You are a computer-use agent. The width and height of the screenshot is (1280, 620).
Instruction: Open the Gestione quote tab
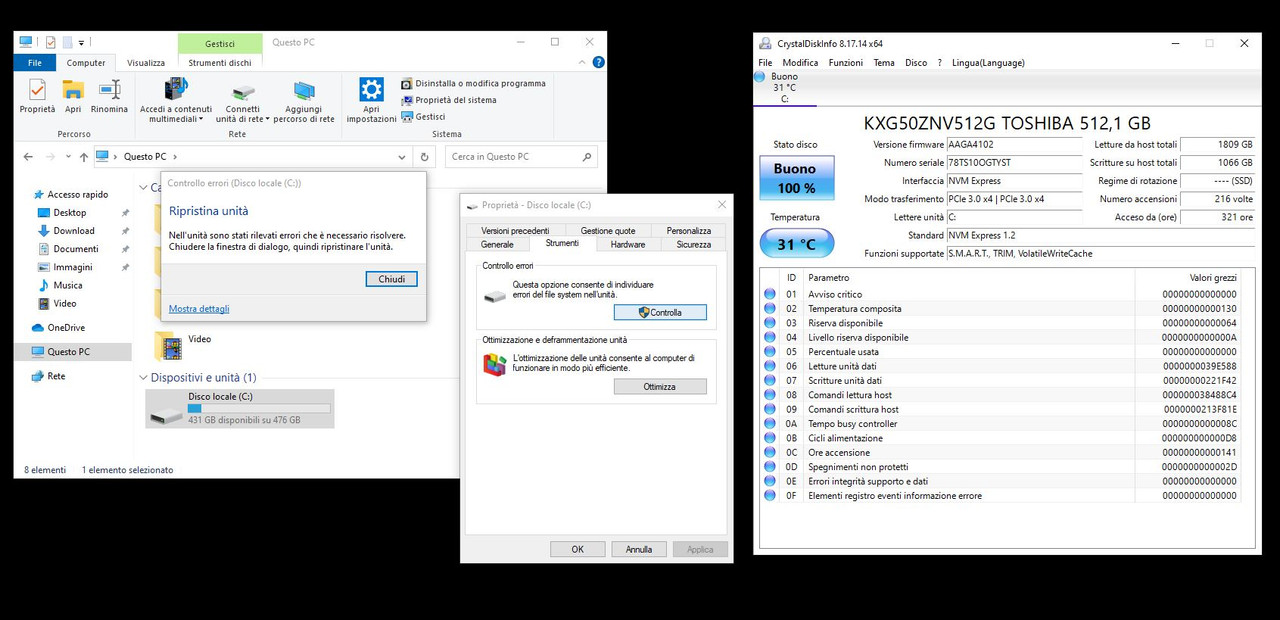point(608,231)
